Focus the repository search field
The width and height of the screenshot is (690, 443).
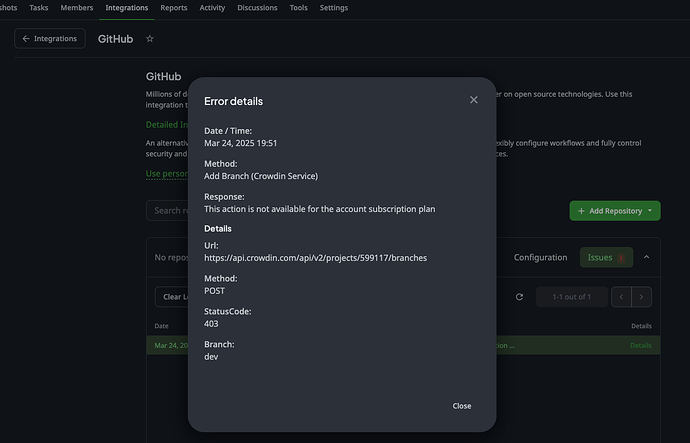[x=167, y=211]
